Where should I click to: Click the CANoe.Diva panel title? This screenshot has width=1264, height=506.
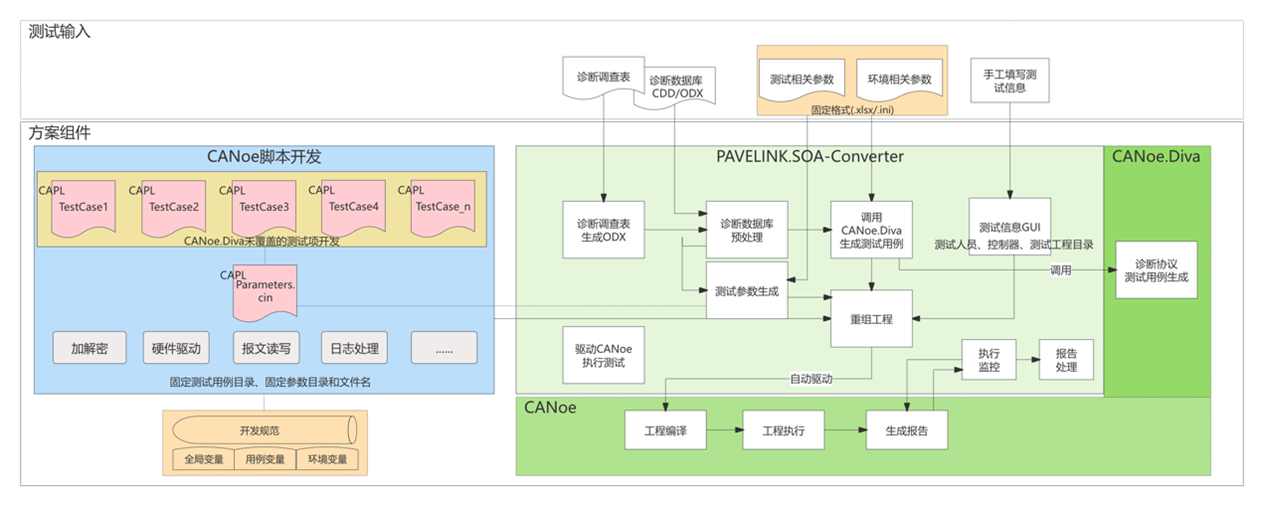tap(1157, 156)
